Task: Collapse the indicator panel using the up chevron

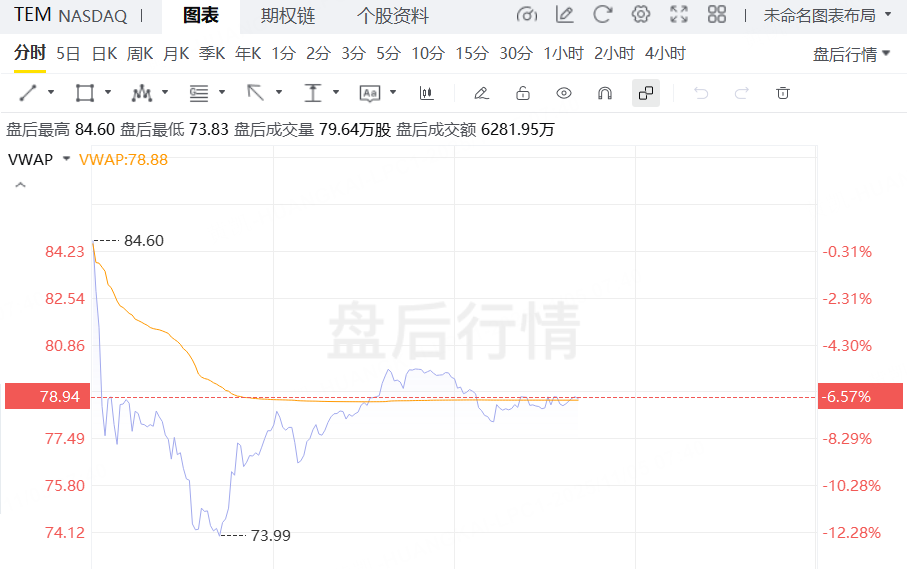Action: [x=20, y=185]
